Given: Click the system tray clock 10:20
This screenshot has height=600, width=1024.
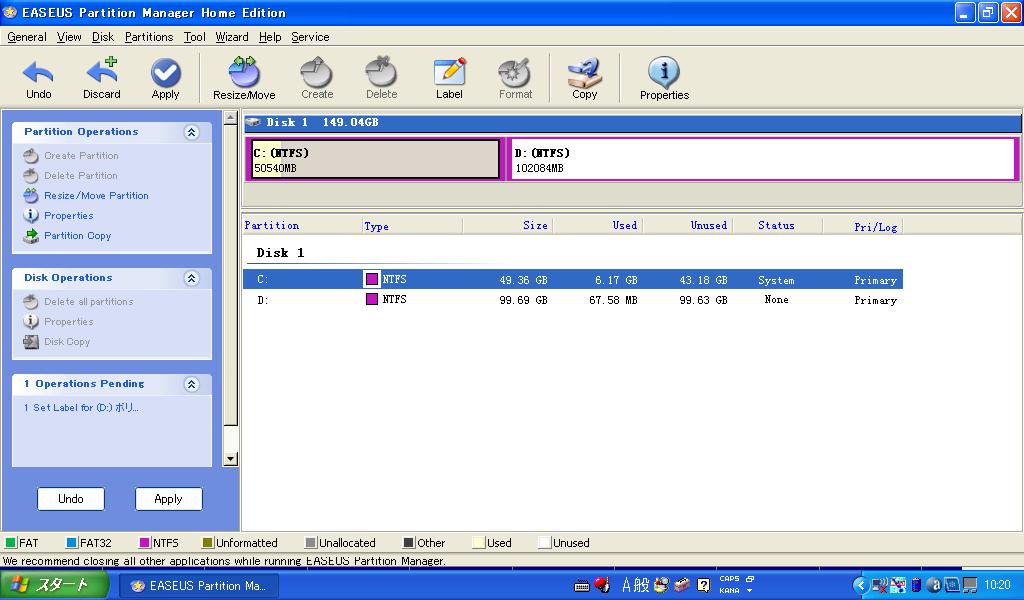Looking at the screenshot, I should pyautogui.click(x=997, y=585).
